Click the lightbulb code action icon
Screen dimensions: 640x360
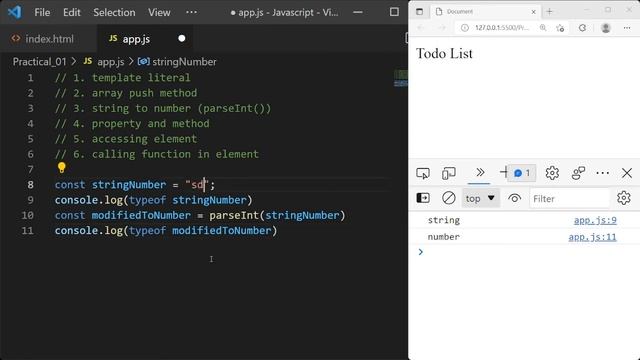pos(62,167)
